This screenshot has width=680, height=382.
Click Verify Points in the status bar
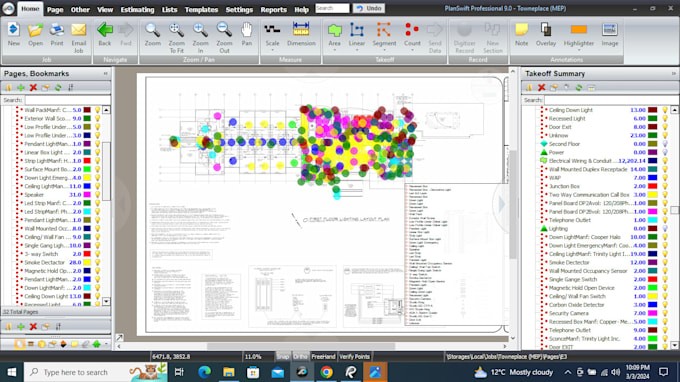pos(354,356)
